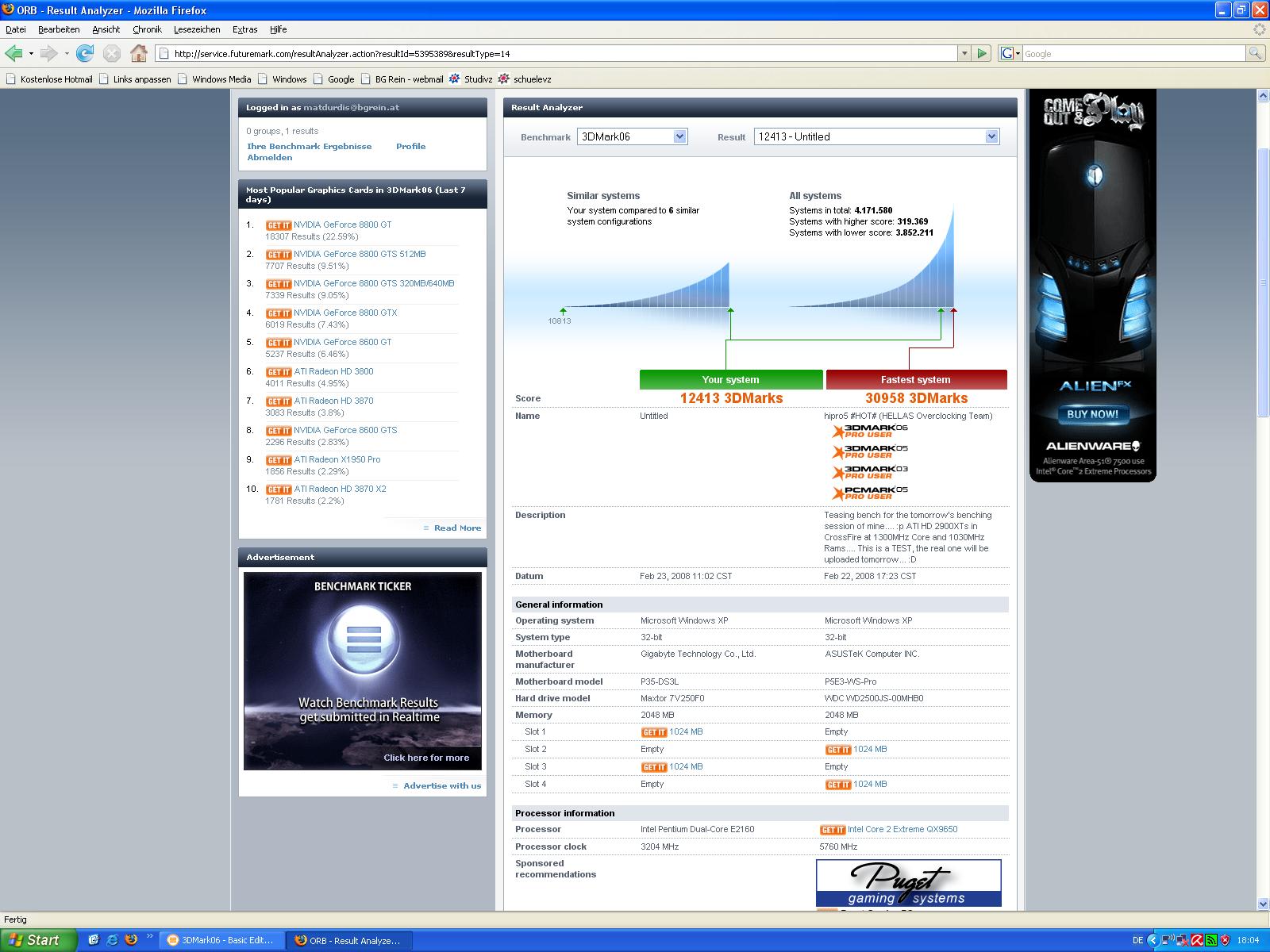
Task: Reload the page with the refresh icon
Action: pyautogui.click(x=85, y=53)
